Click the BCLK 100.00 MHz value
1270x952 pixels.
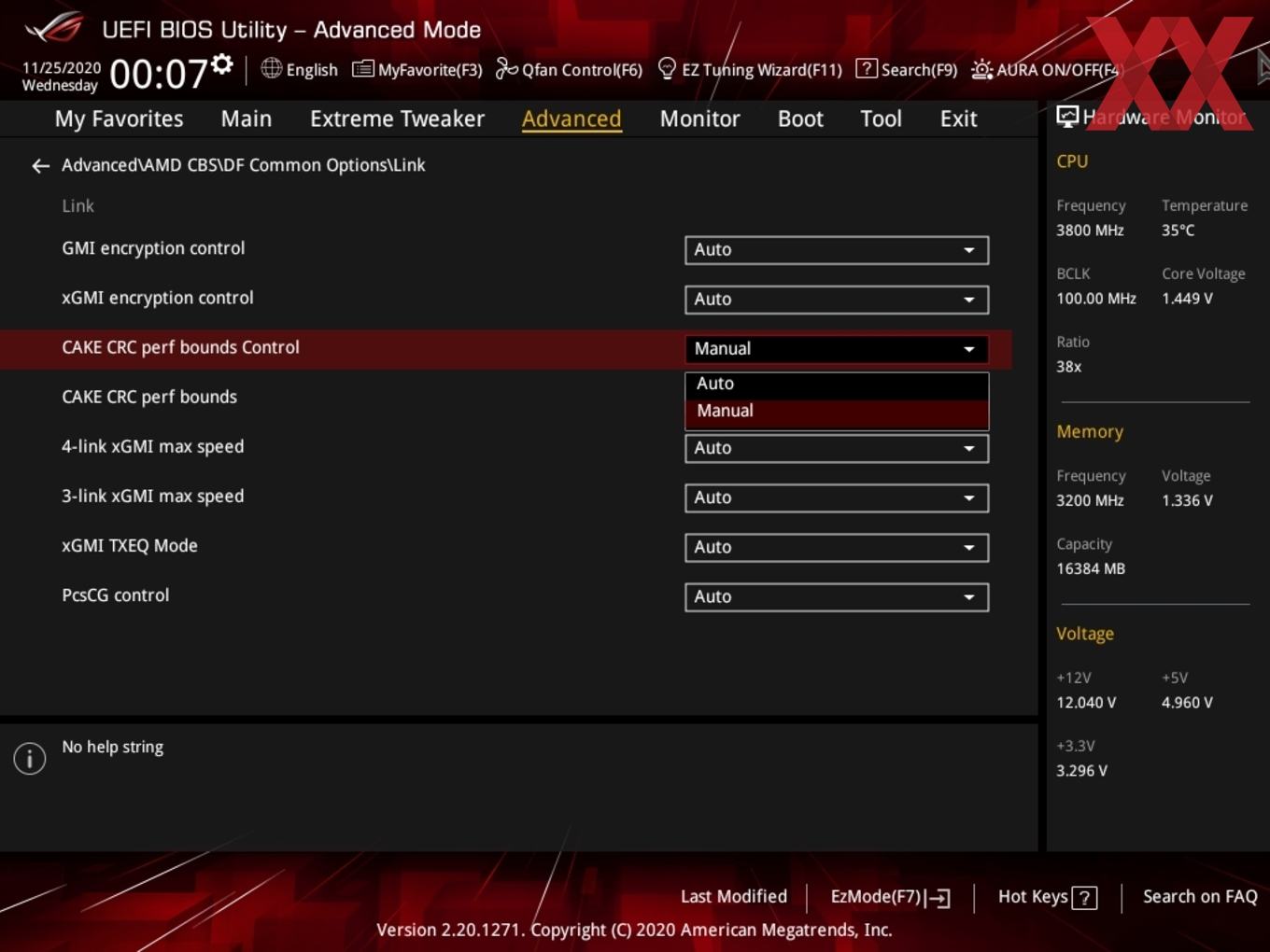tap(1096, 299)
